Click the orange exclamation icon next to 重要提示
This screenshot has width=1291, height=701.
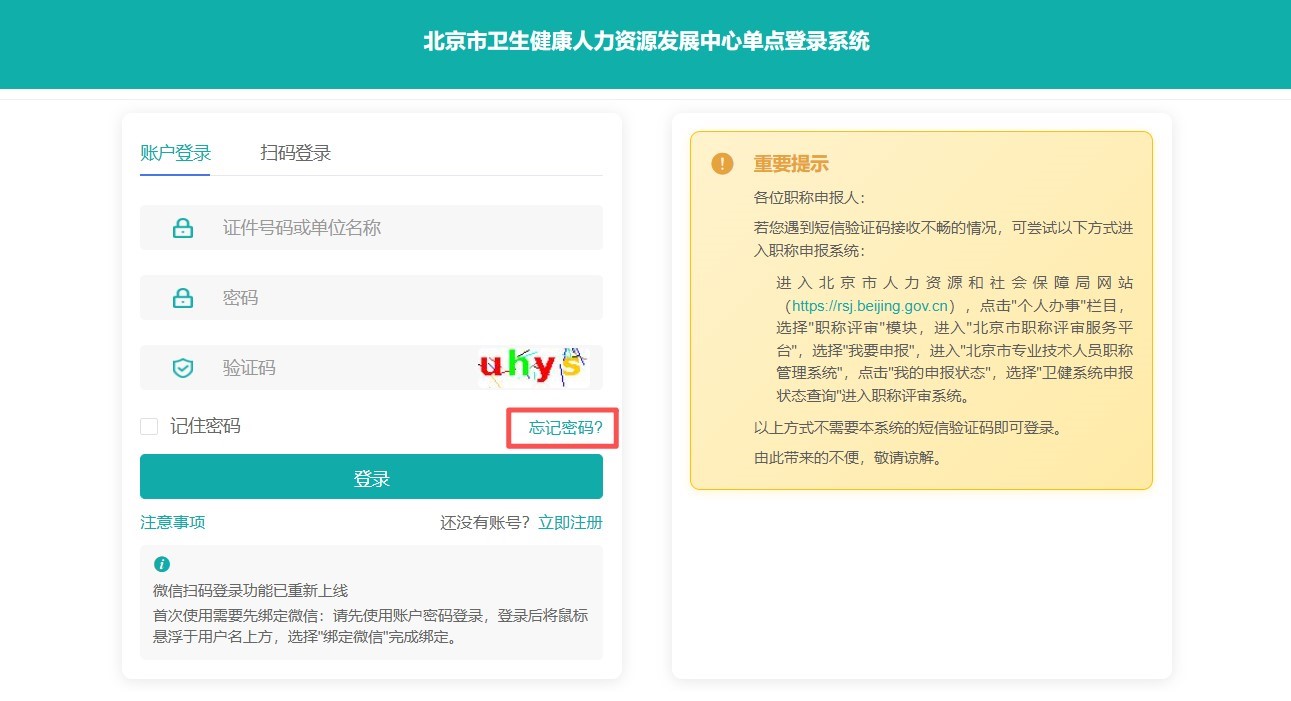(x=722, y=164)
